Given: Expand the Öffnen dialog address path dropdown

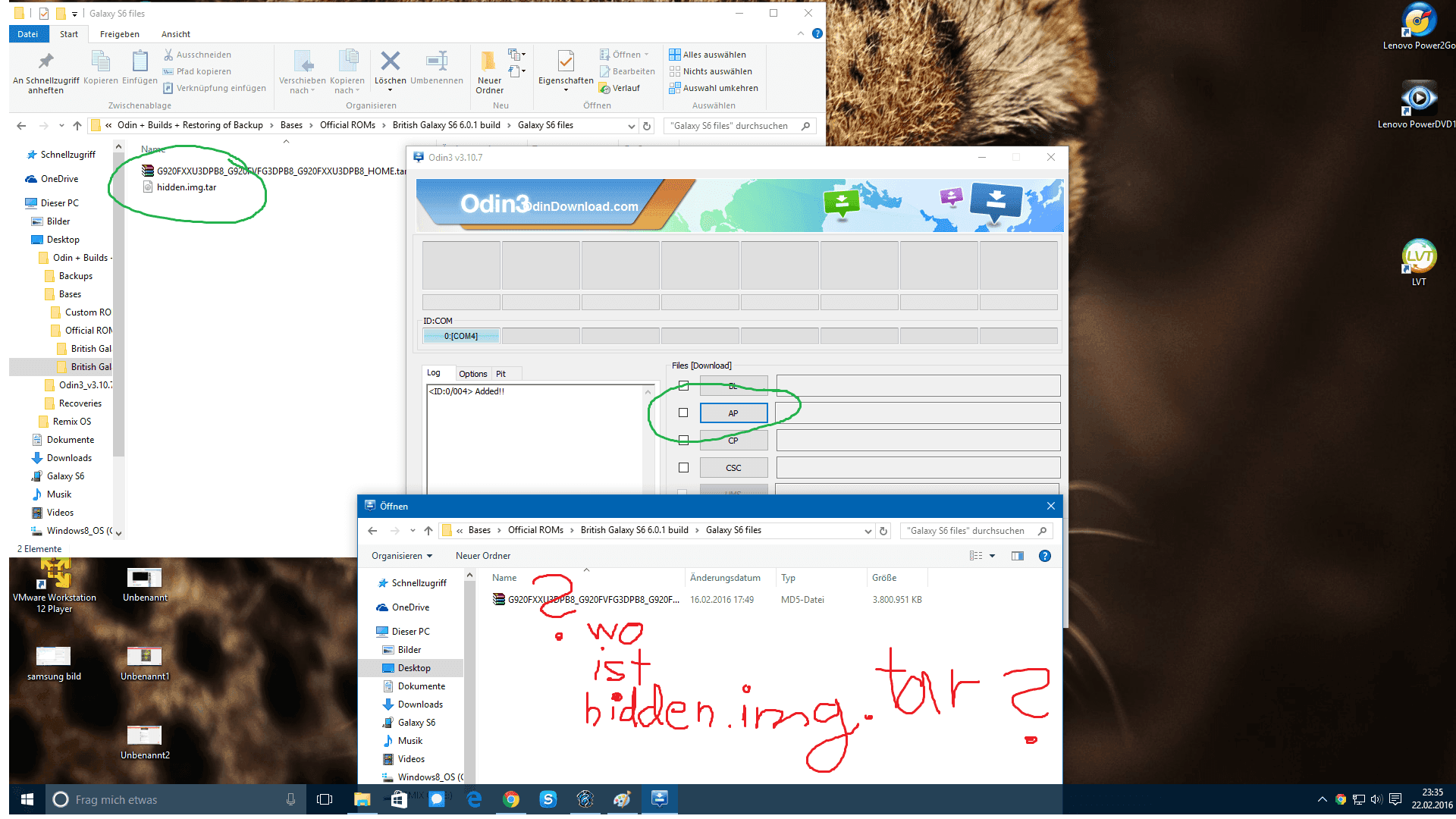Looking at the screenshot, I should click(x=868, y=531).
